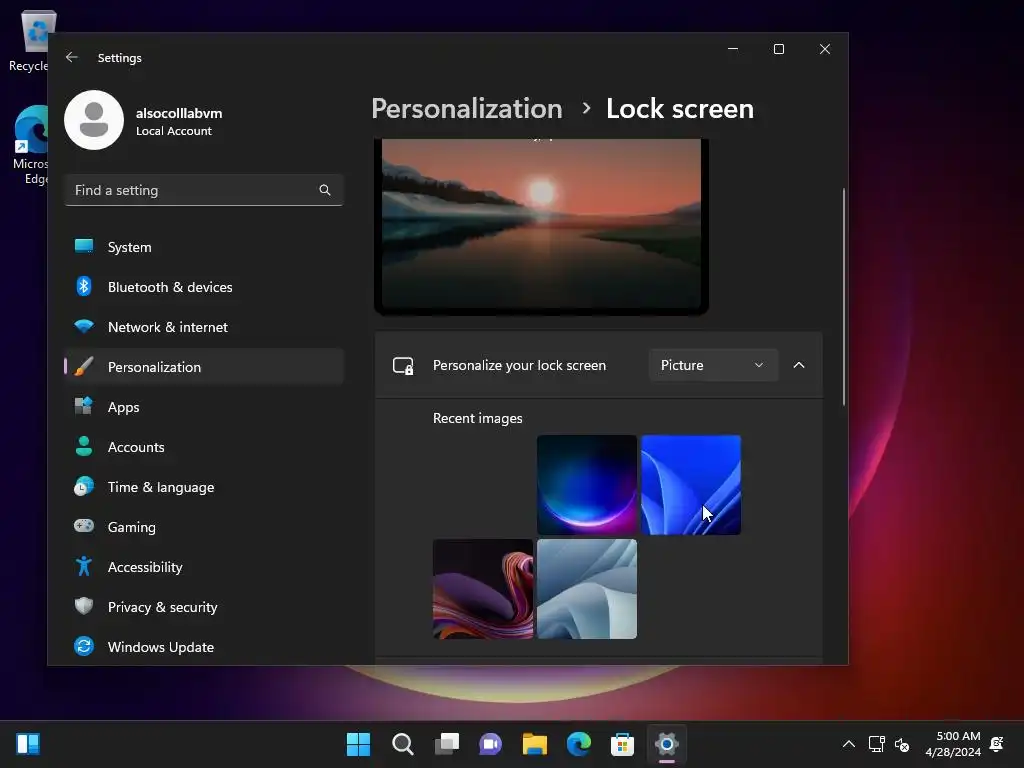Click the Settings gear on the taskbar
The height and width of the screenshot is (768, 1024).
667,744
